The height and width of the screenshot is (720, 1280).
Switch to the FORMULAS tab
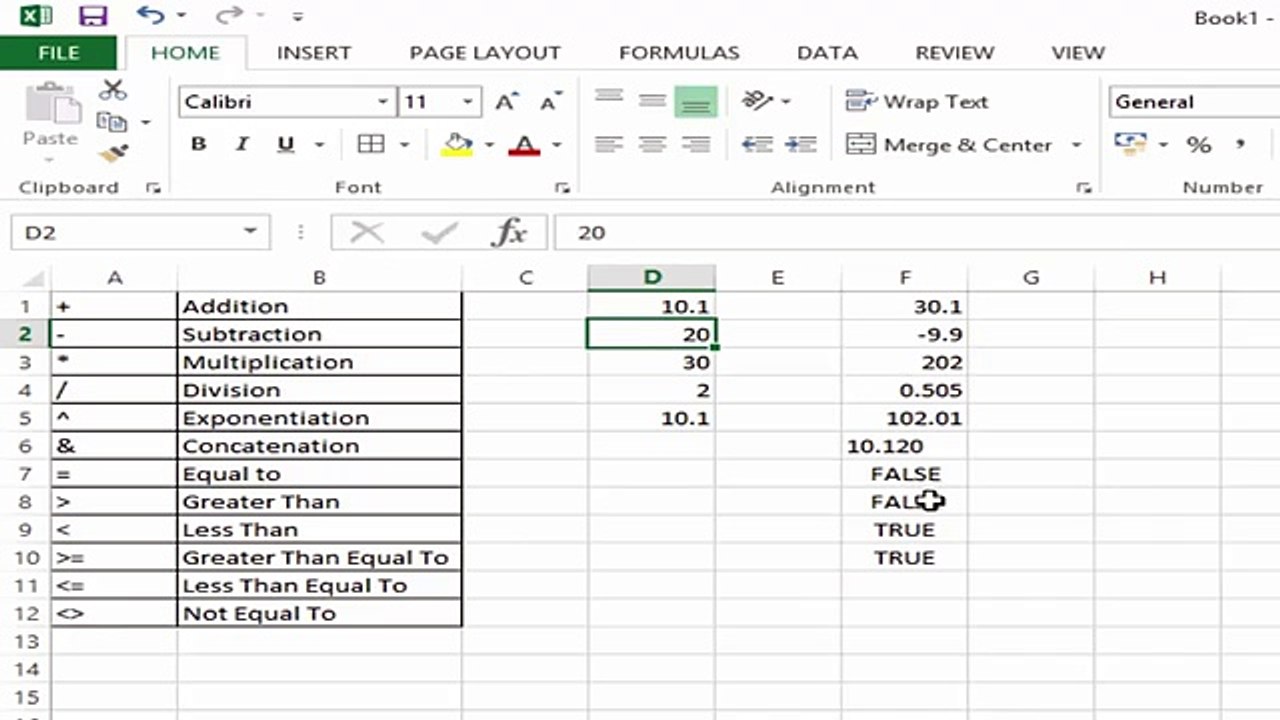point(679,53)
